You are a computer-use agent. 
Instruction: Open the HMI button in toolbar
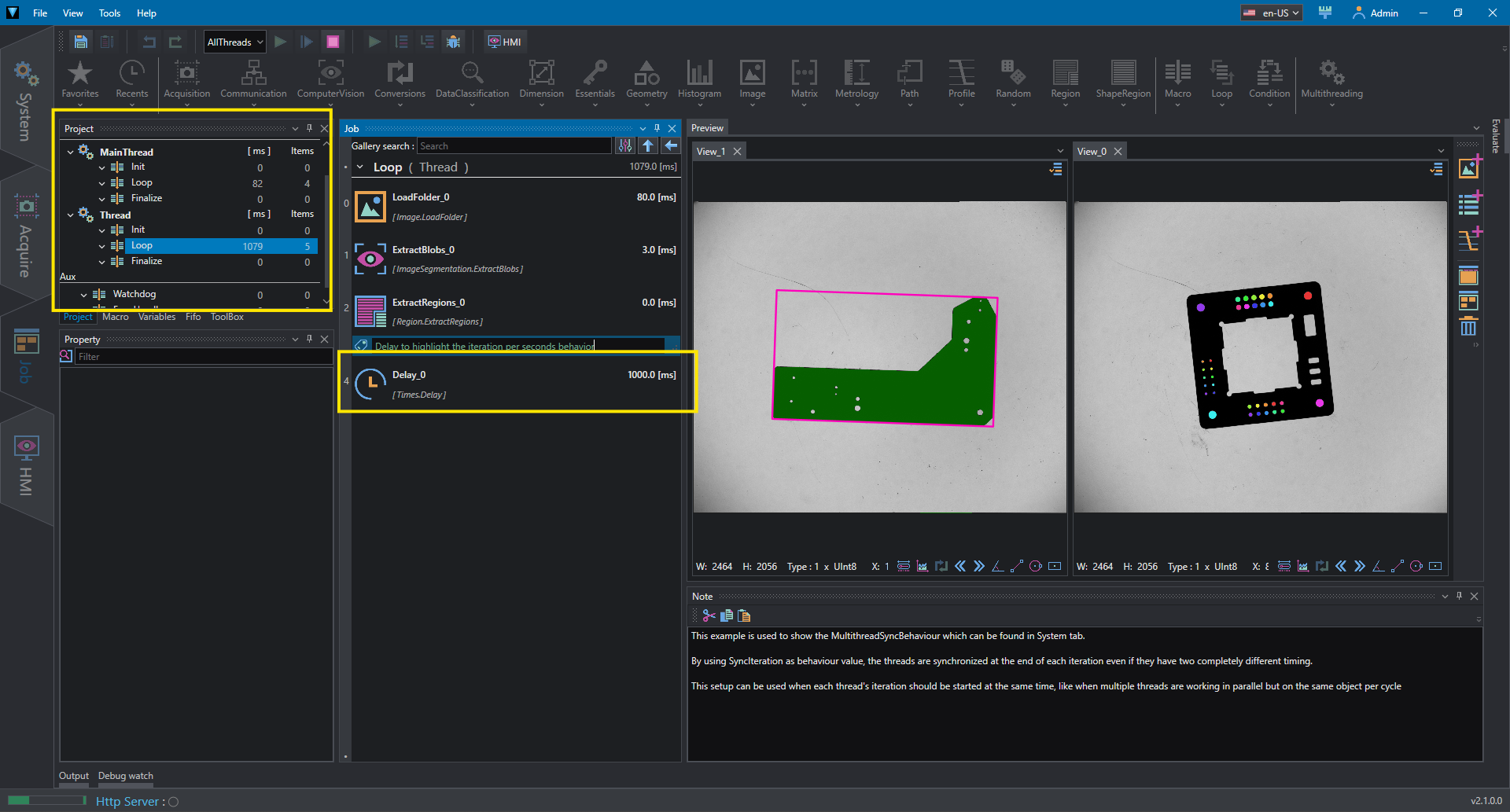coord(504,42)
